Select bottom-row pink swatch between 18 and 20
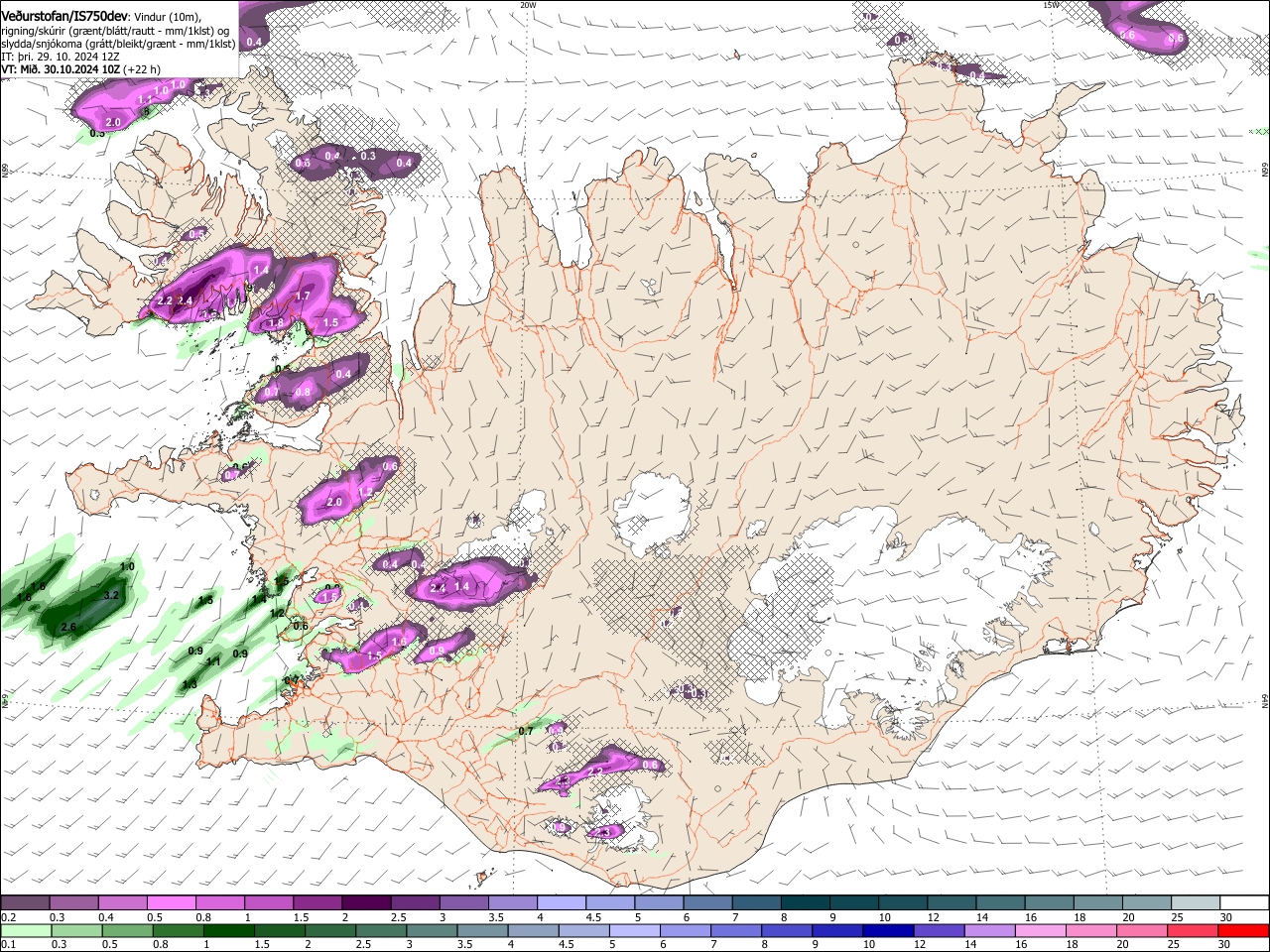Image resolution: width=1270 pixels, height=952 pixels. coord(1091,931)
